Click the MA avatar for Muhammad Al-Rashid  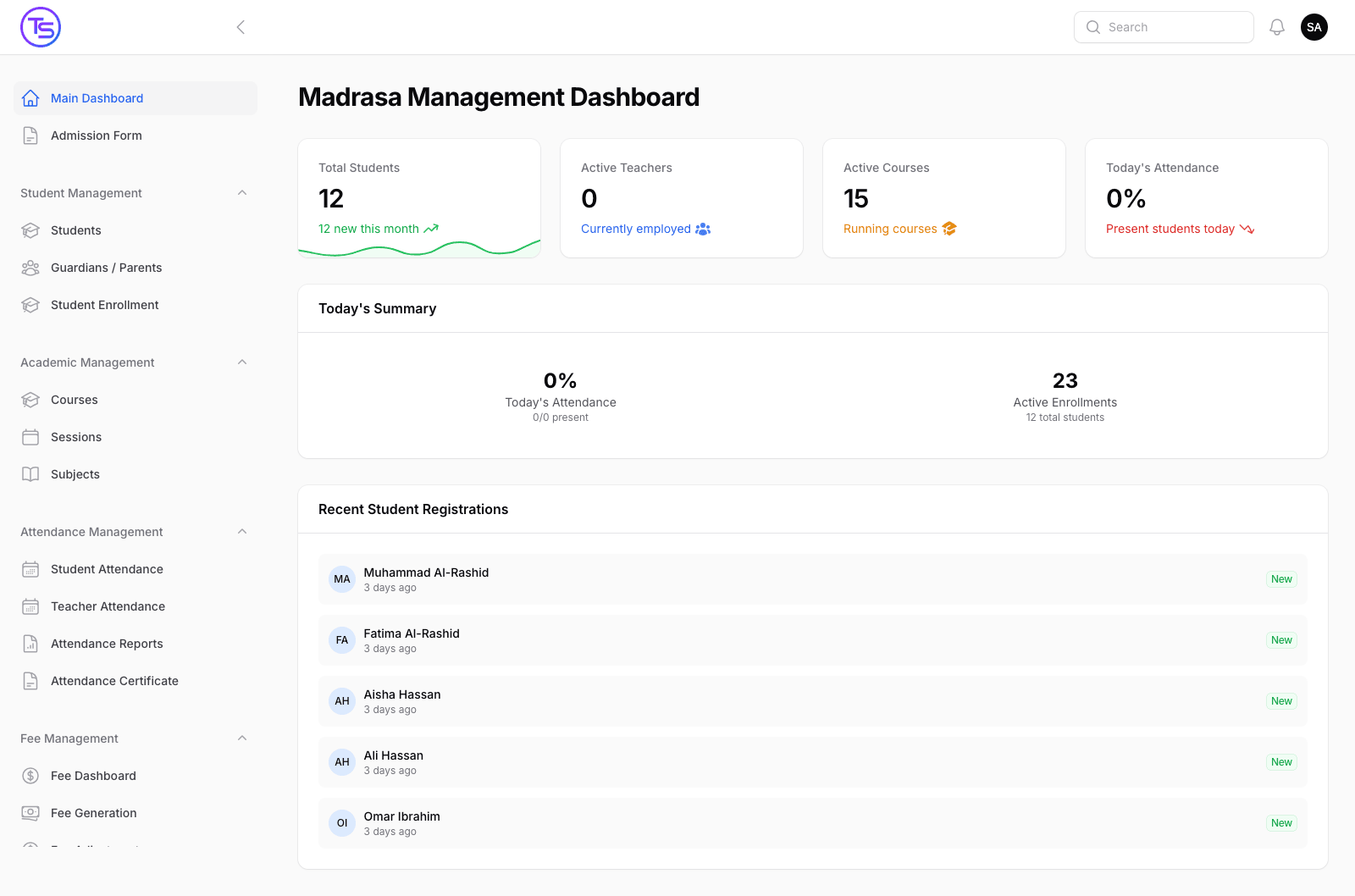pos(342,579)
